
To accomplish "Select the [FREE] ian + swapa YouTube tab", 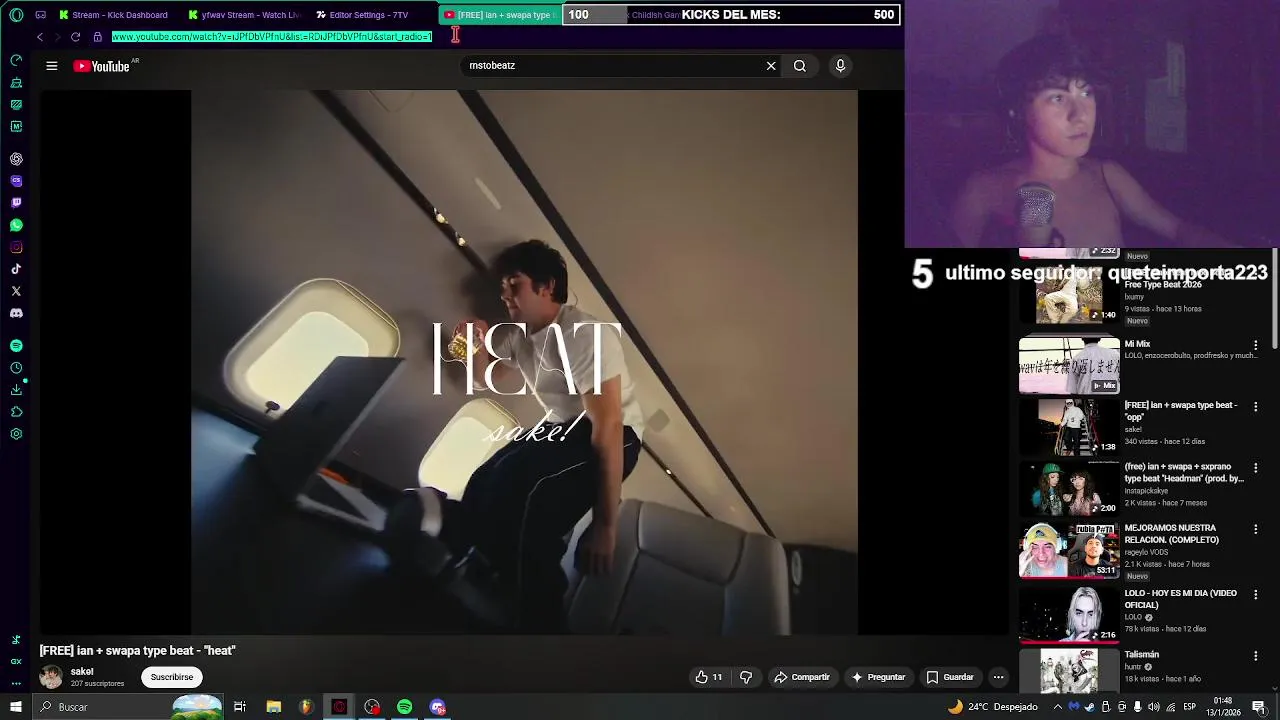I will click(x=499, y=15).
